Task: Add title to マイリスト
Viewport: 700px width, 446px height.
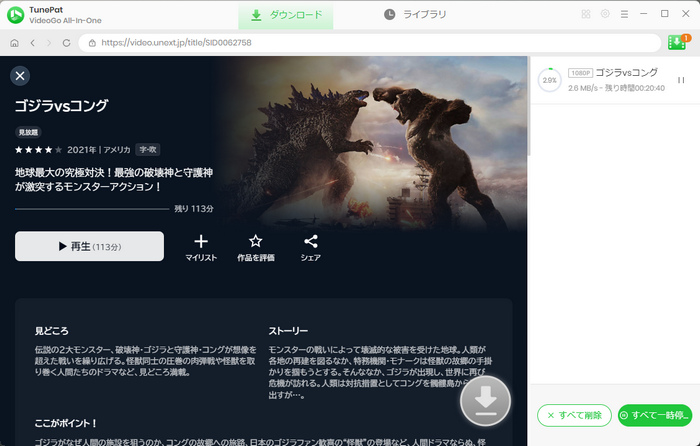Action: tap(201, 248)
